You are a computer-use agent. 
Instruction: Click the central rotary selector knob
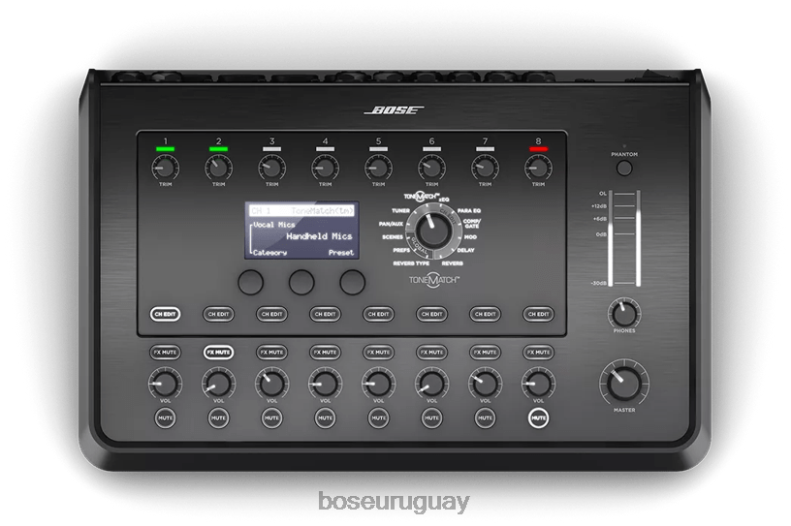coord(433,231)
